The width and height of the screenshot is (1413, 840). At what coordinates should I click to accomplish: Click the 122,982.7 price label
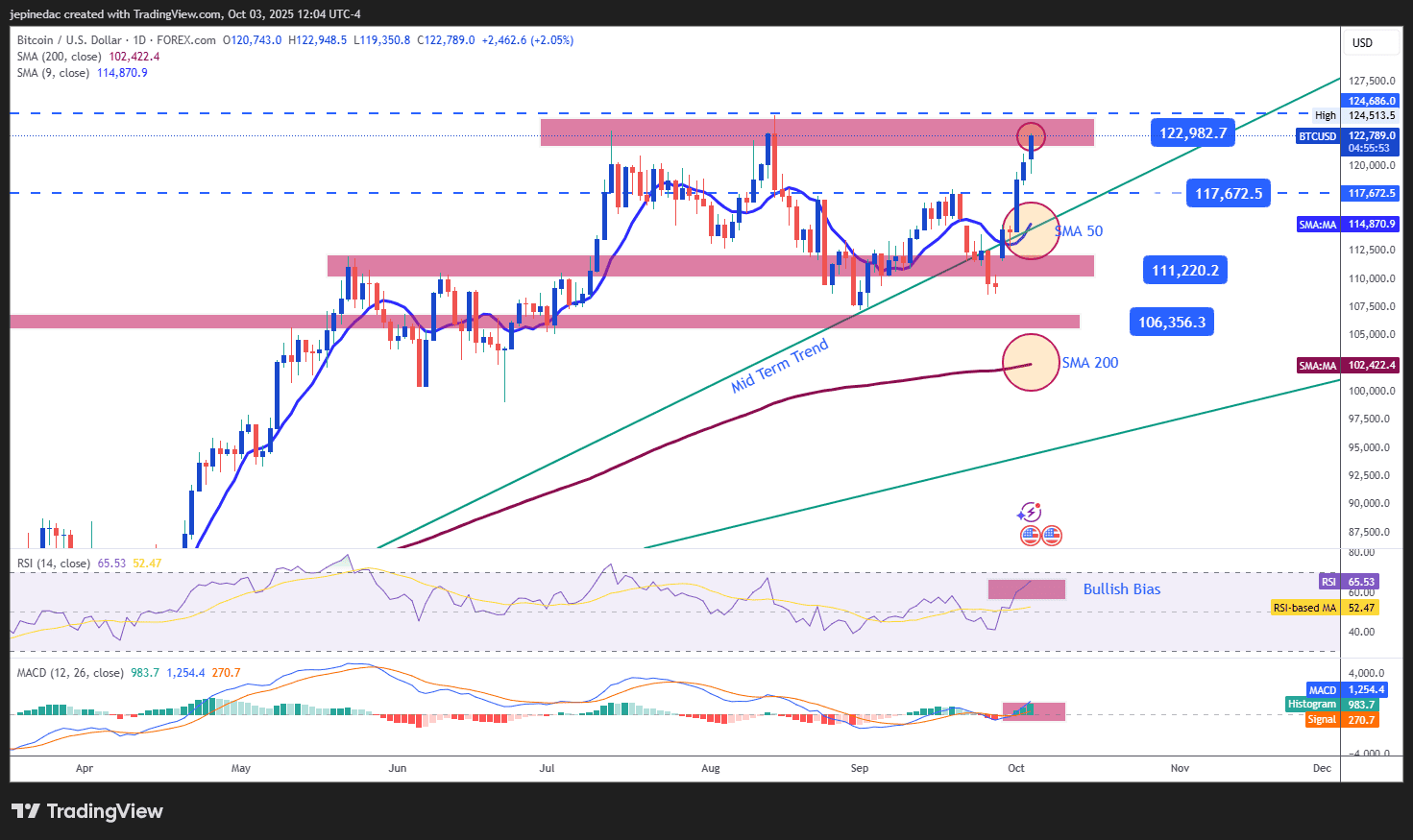click(1191, 133)
